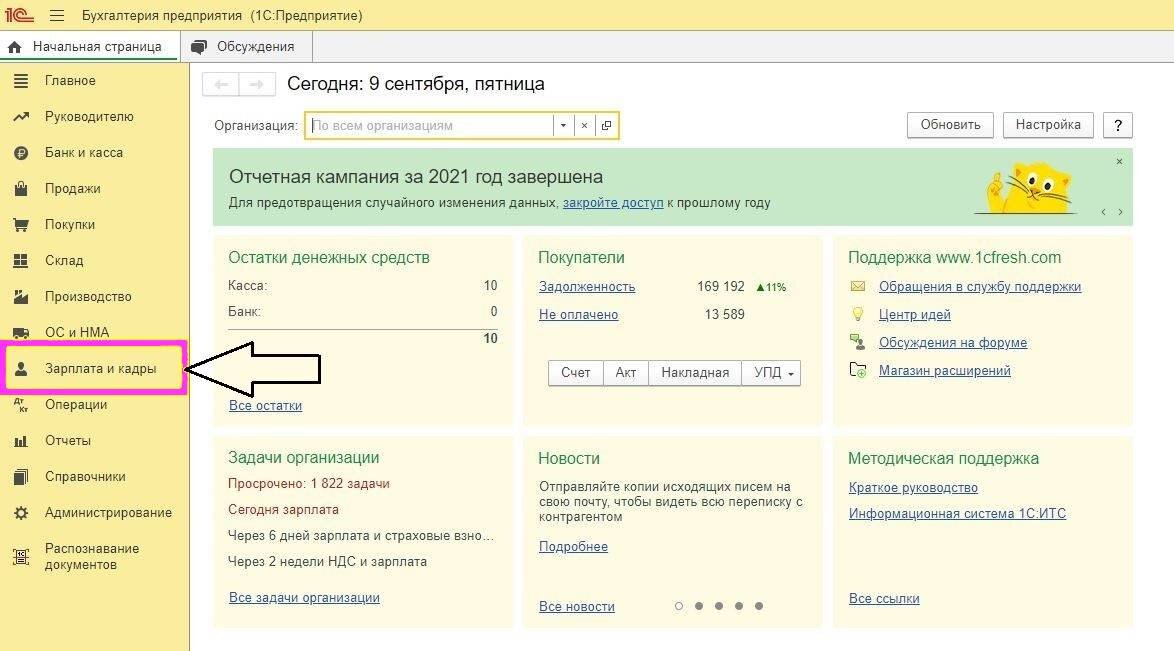The image size is (1174, 651).
Task: Open the organization record with the open button
Action: point(606,126)
